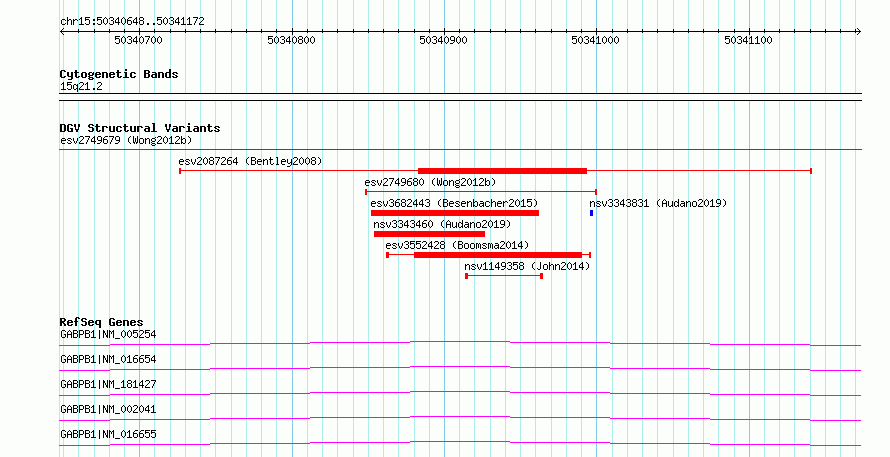This screenshot has width=890, height=457.
Task: Click the small blue nsv3343831 marker
Action: click(591, 213)
